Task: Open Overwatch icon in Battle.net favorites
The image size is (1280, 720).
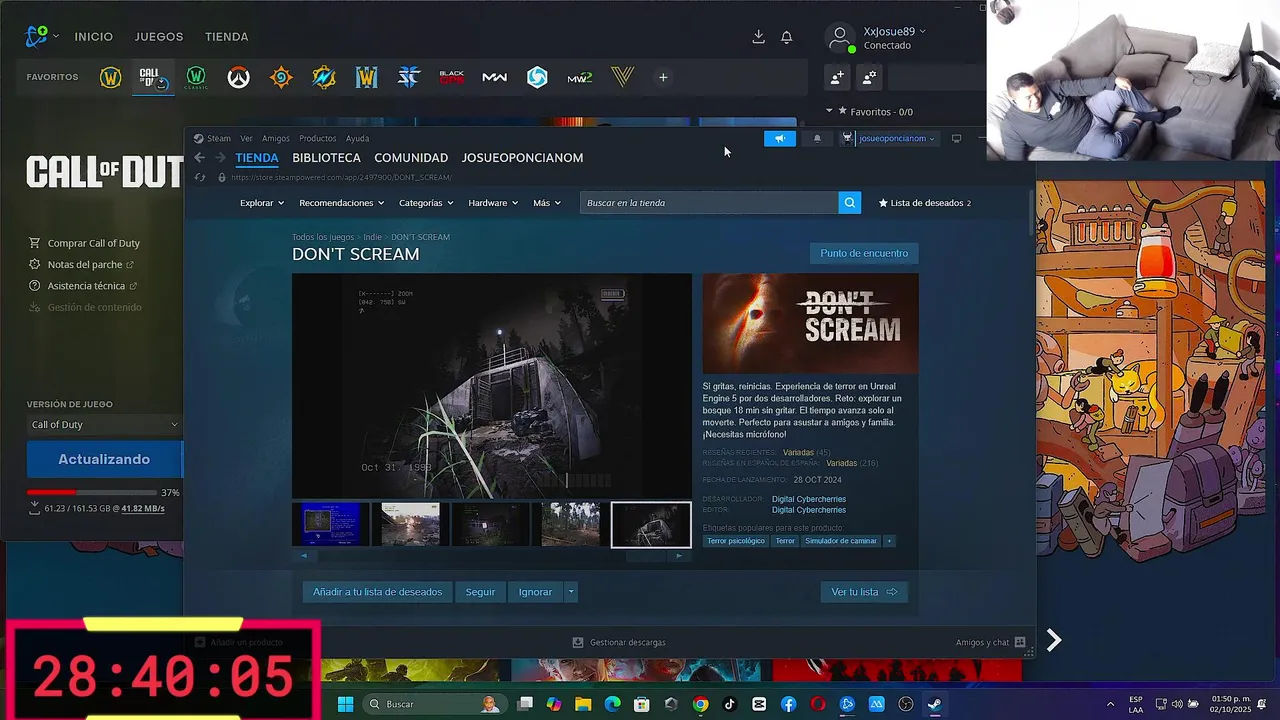Action: 238,77
